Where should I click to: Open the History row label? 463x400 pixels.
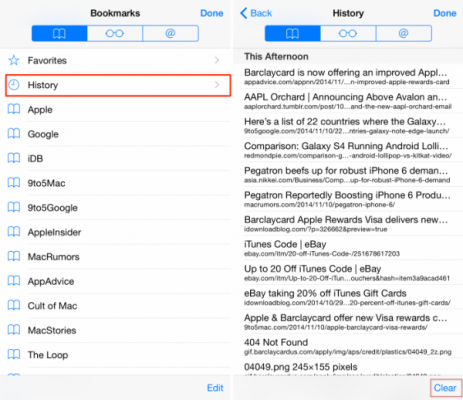coord(43,85)
